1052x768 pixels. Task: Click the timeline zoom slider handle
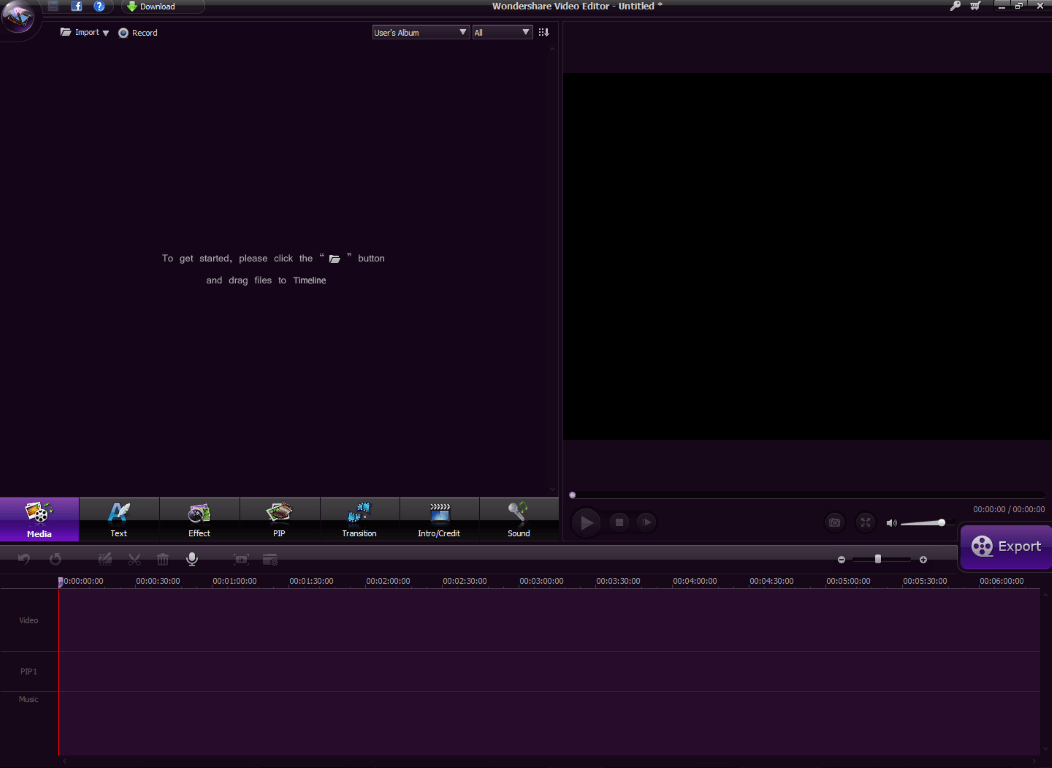coord(878,559)
